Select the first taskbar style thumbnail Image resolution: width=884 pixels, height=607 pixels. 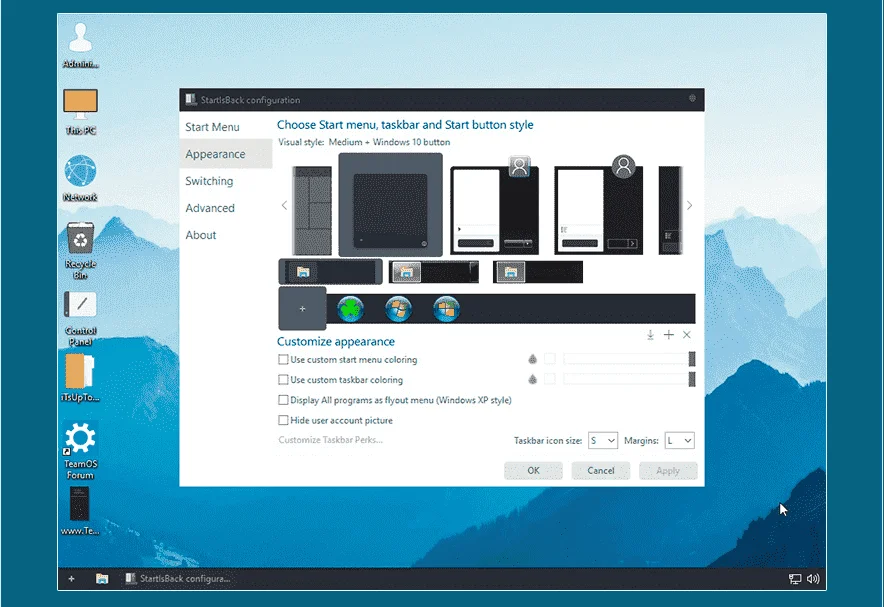click(330, 272)
